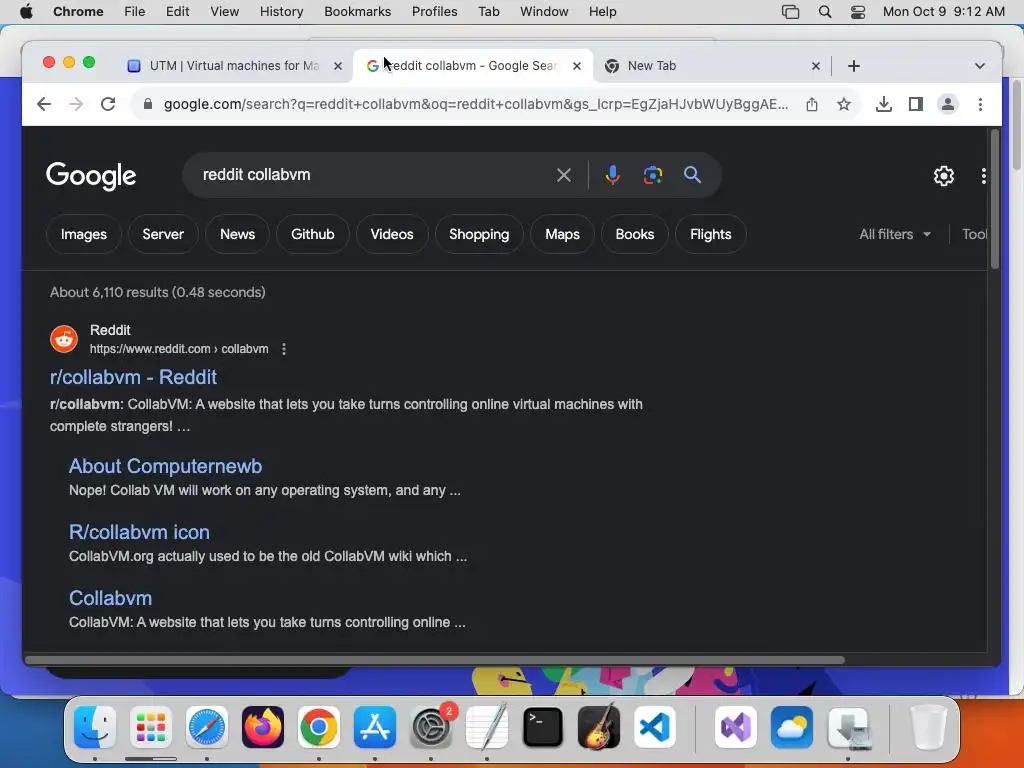Expand the tab search chevron

click(980, 66)
